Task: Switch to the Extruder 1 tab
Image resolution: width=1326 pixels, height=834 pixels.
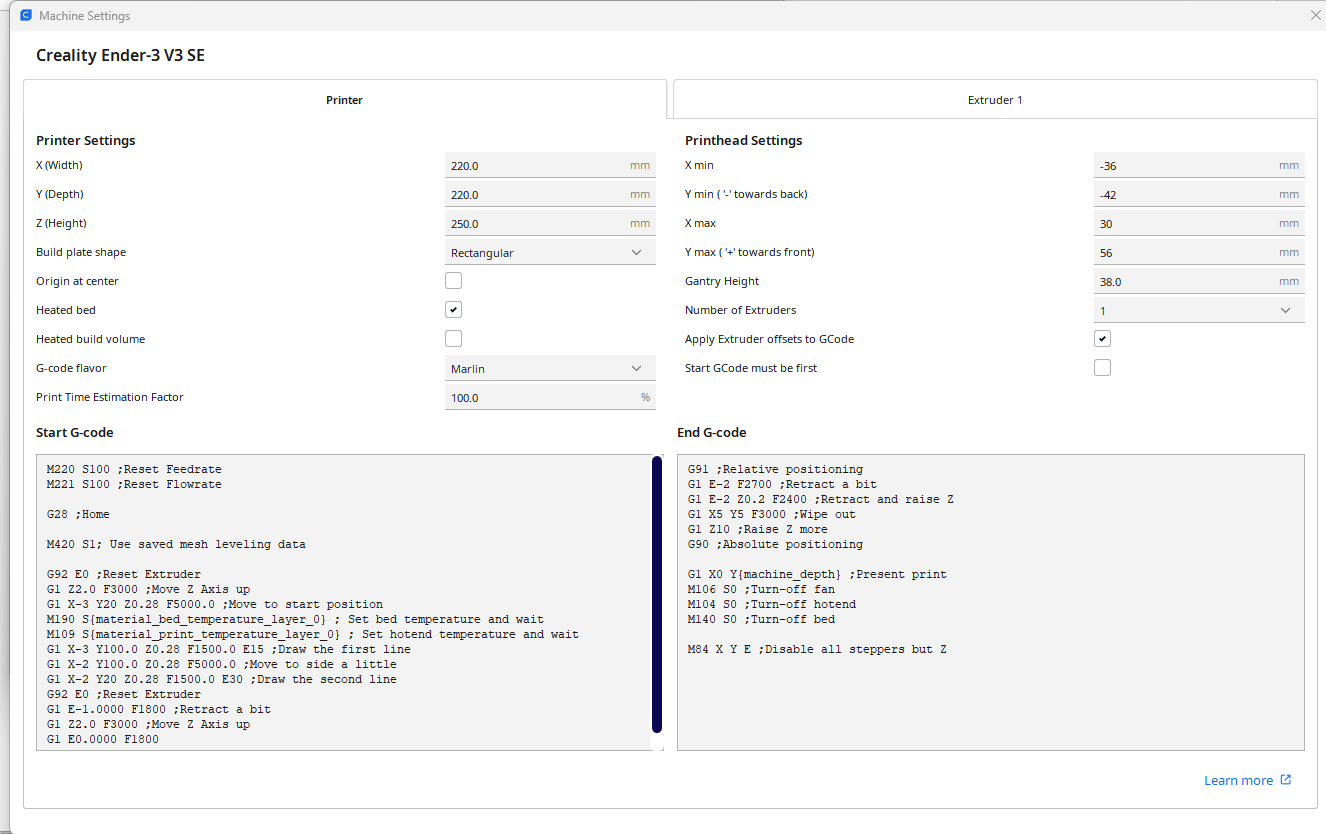Action: 995,100
